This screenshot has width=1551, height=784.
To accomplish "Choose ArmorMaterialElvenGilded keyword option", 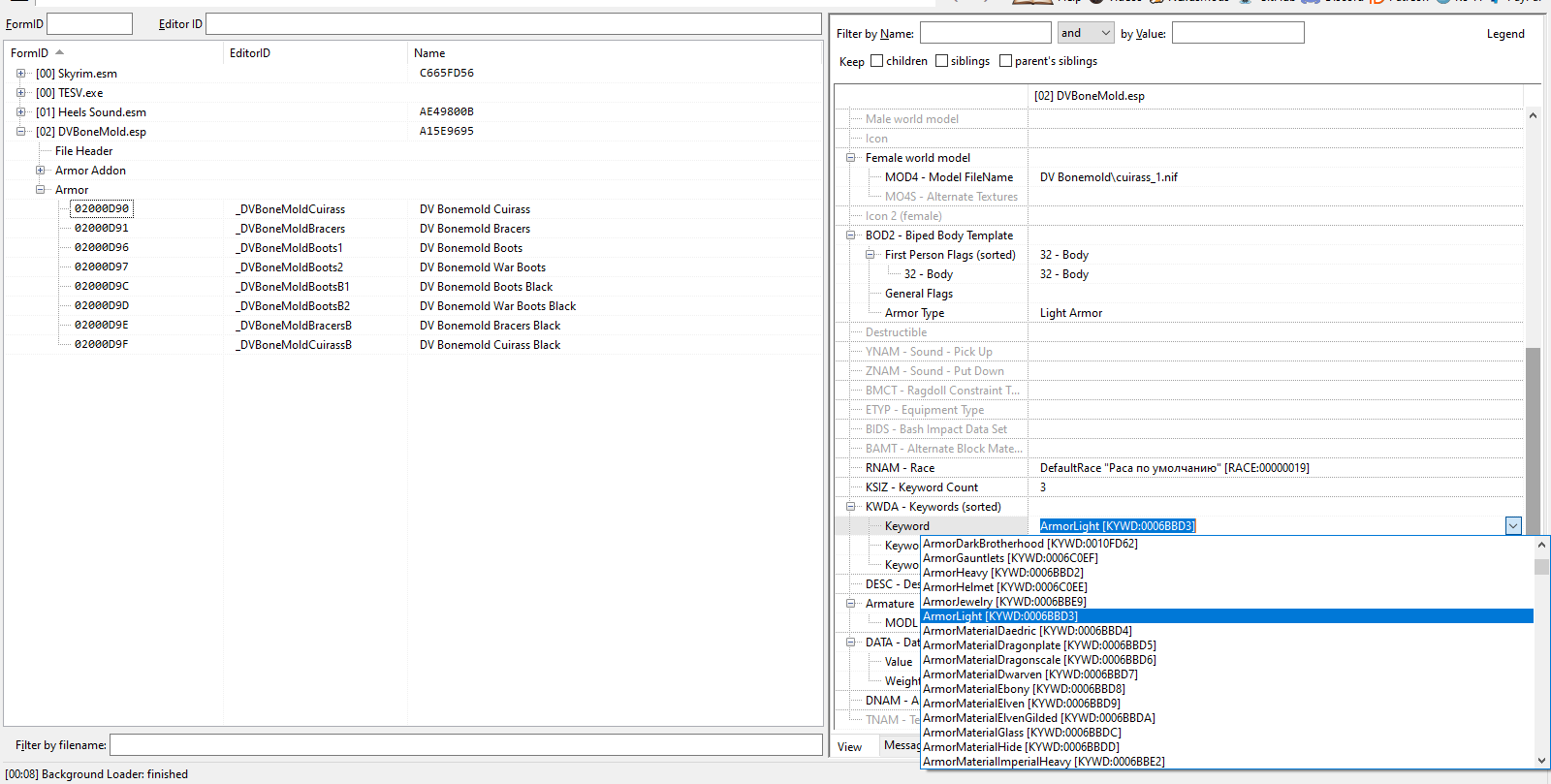I will point(1039,718).
